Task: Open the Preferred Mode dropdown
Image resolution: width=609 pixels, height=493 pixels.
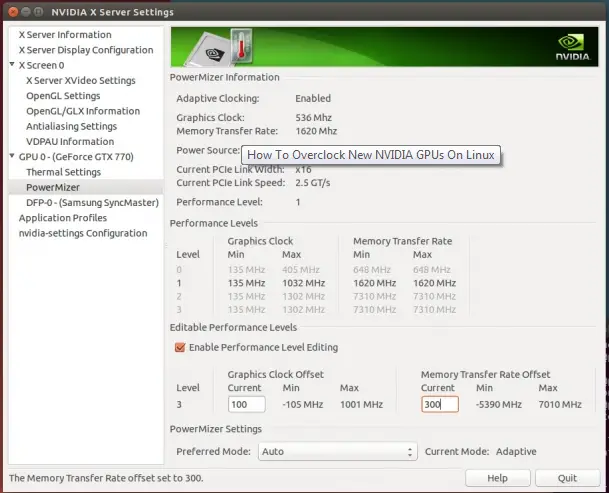Action: 338,451
